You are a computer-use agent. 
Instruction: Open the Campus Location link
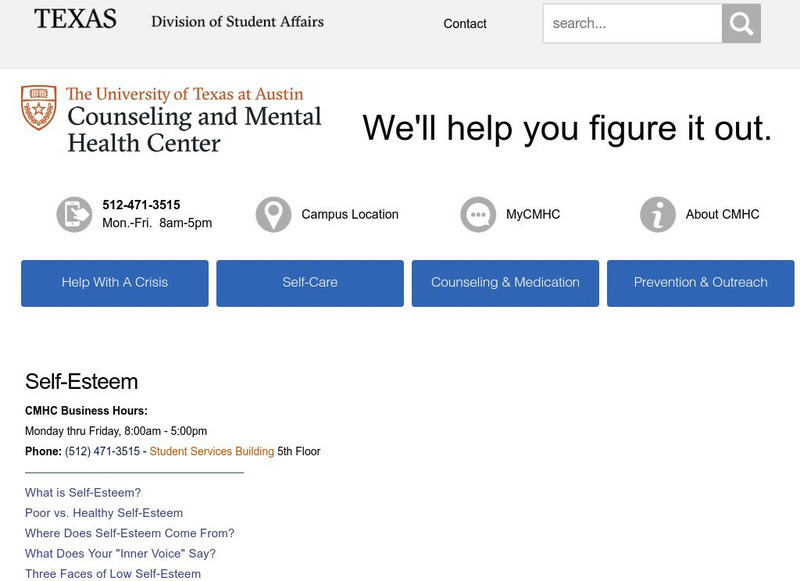[350, 214]
